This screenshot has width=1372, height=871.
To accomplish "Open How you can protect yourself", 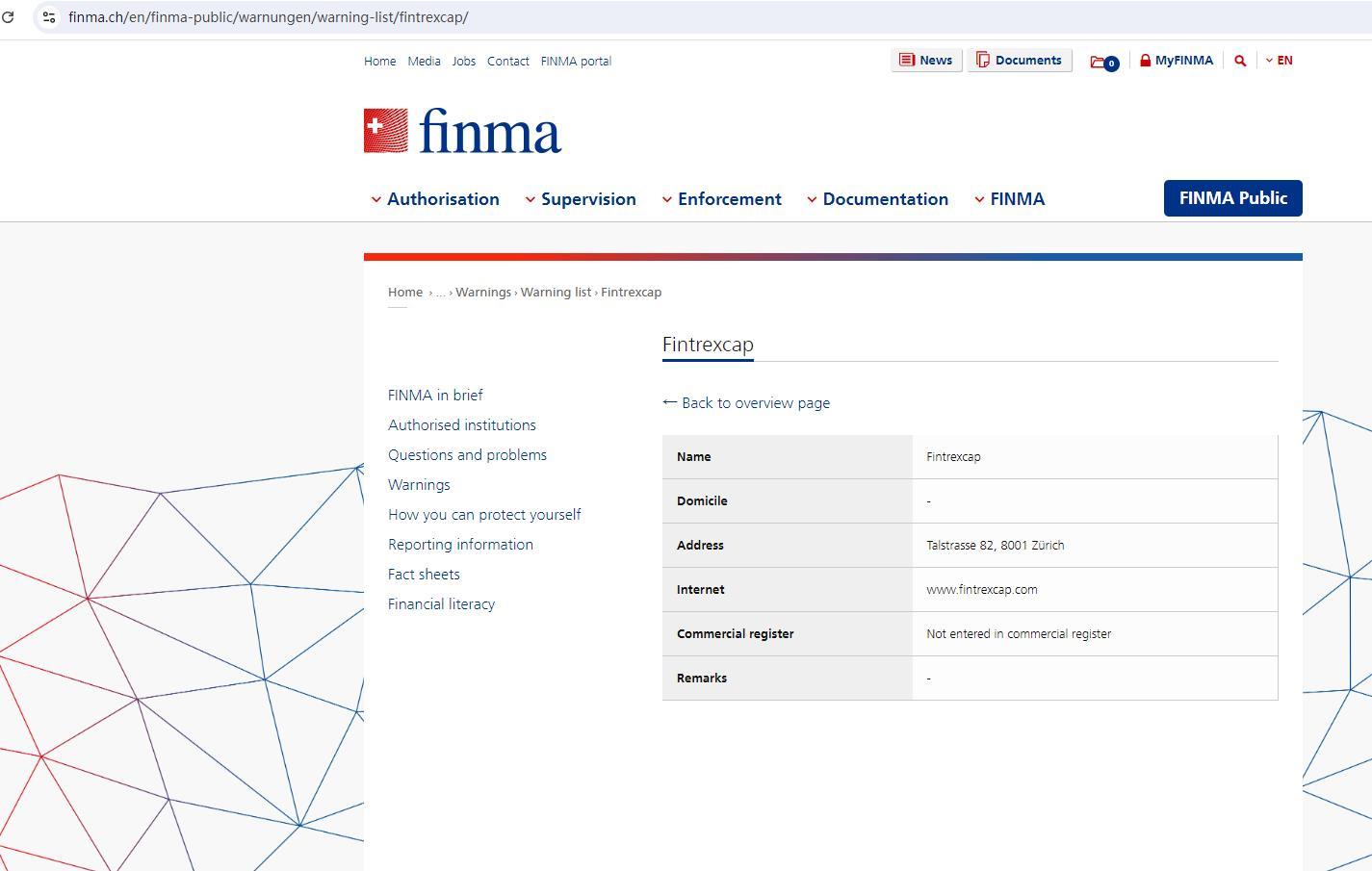I will 484,515.
